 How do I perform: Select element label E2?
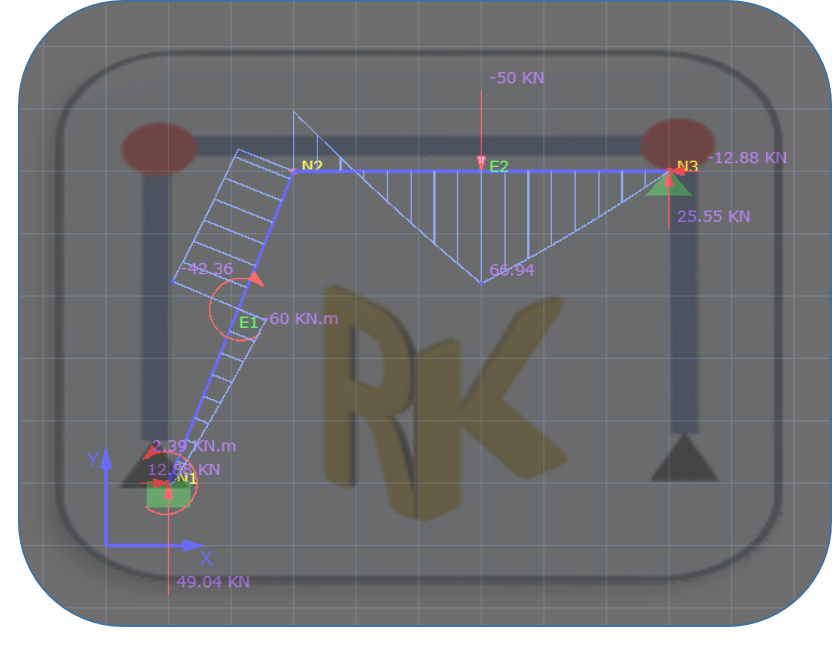click(x=498, y=166)
